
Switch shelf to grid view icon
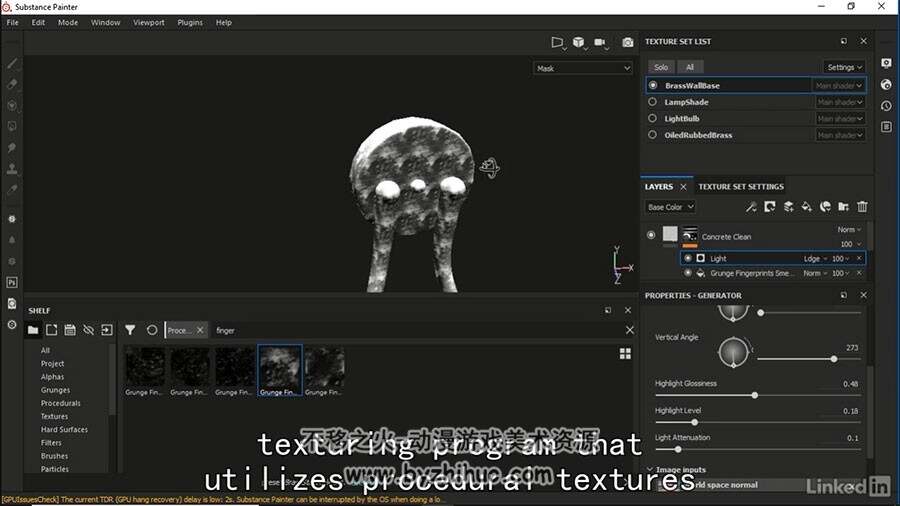pyautogui.click(x=625, y=353)
